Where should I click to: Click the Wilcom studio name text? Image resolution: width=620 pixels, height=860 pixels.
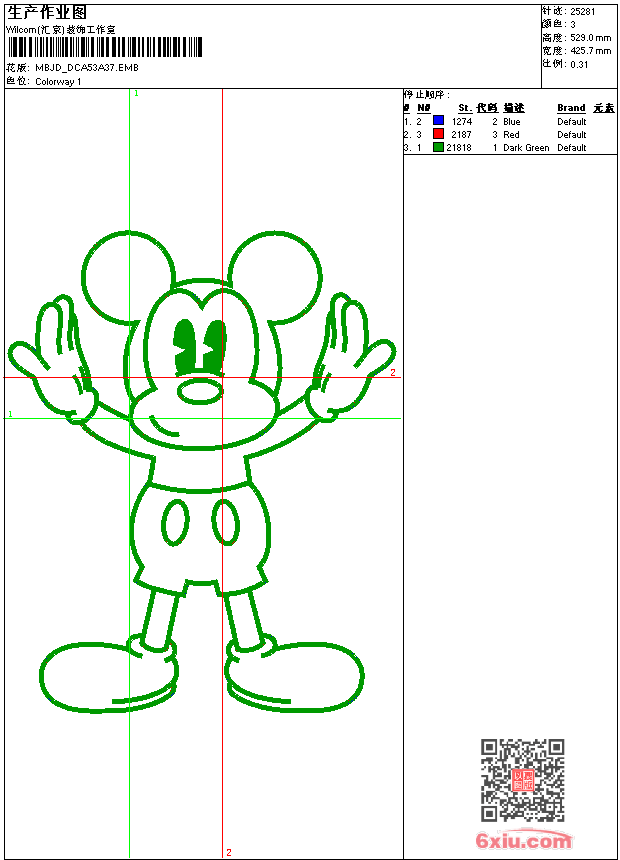point(61,30)
